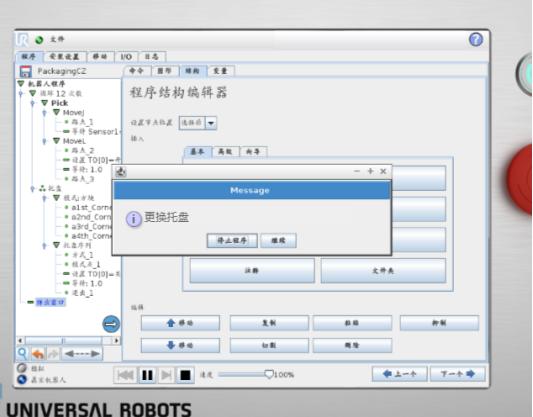Click the tree's horizontal scrollbar right arrow

tap(117, 340)
